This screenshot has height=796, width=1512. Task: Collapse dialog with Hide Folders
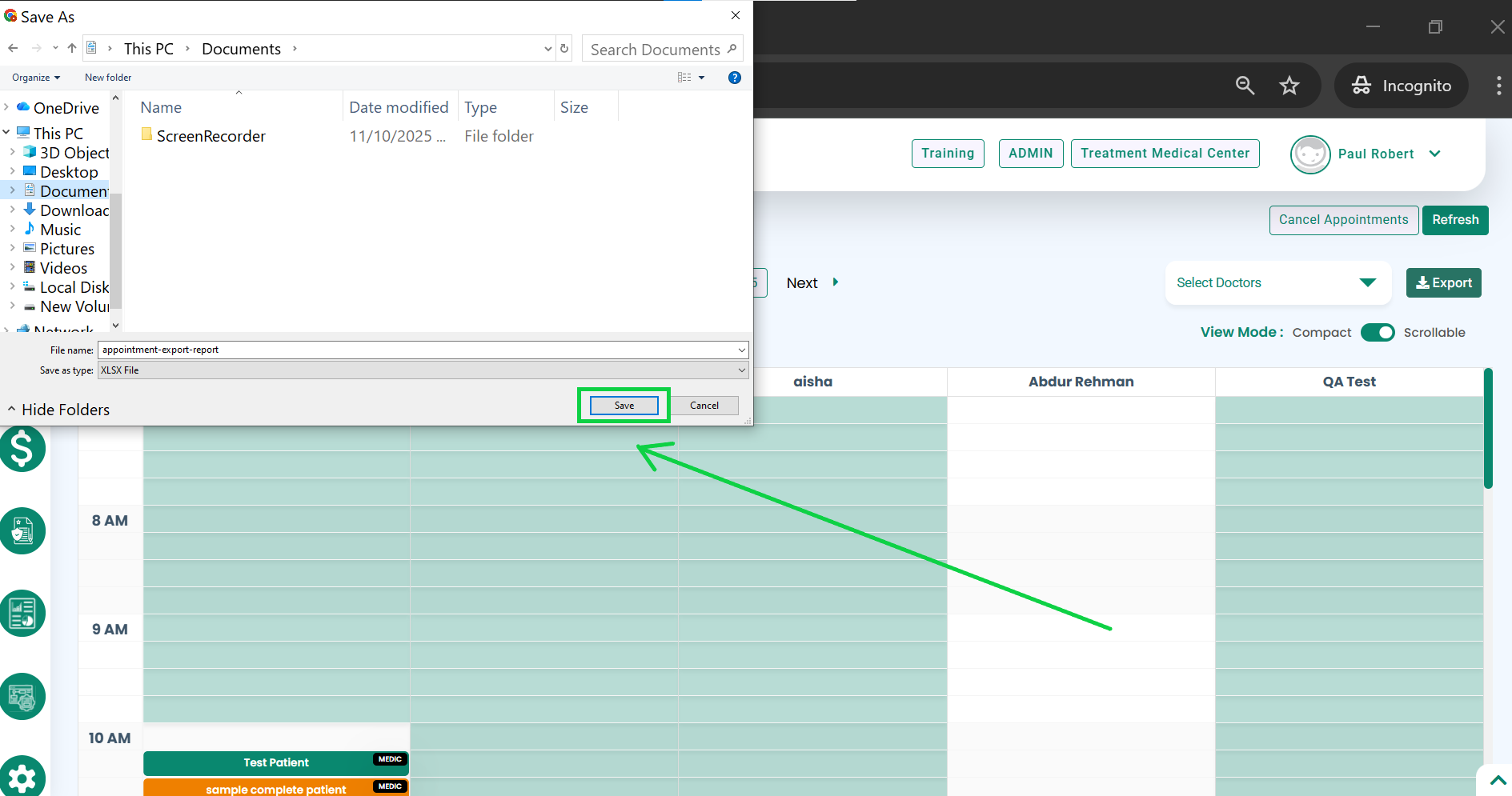(x=58, y=410)
